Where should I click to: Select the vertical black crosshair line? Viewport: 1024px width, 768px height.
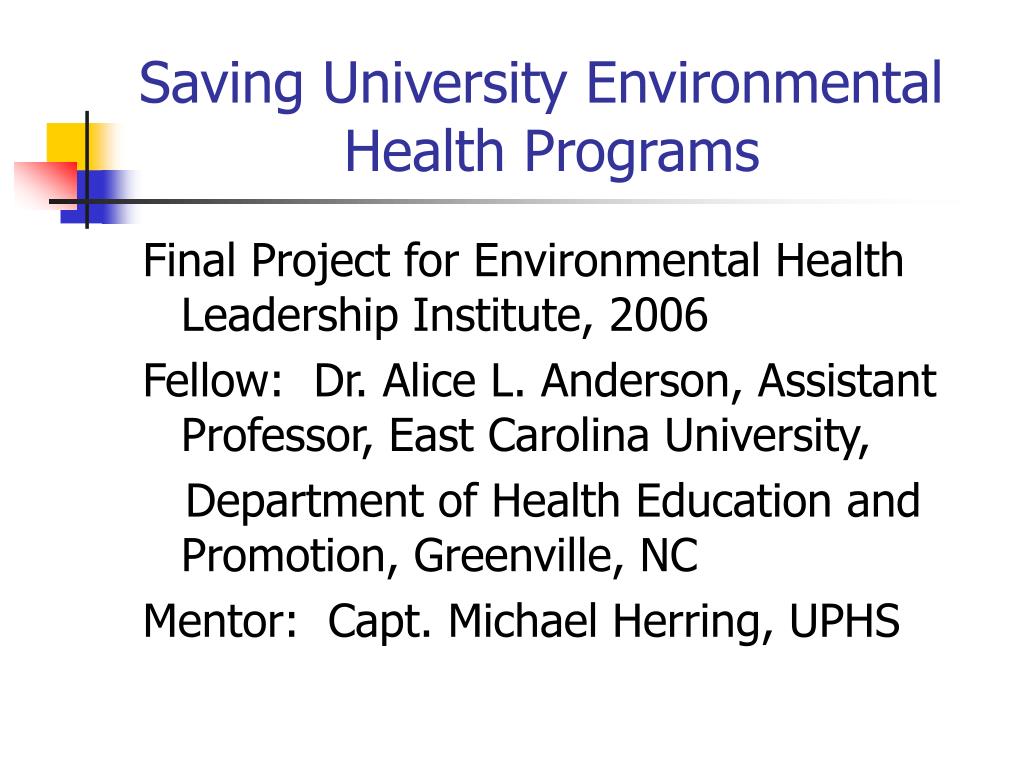click(87, 170)
